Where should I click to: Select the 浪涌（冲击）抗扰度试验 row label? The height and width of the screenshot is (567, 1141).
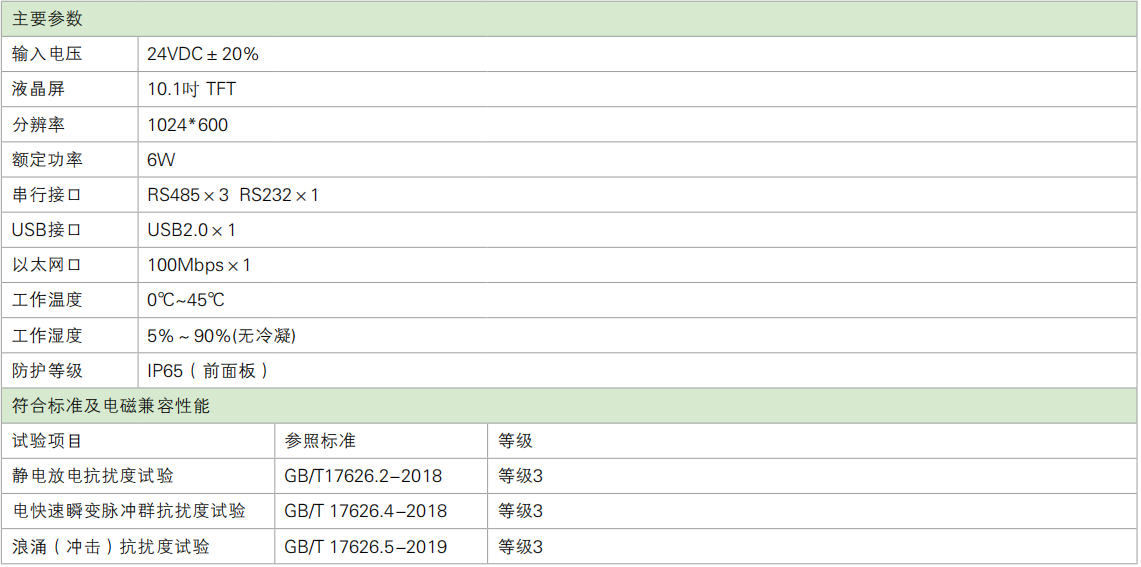point(111,547)
